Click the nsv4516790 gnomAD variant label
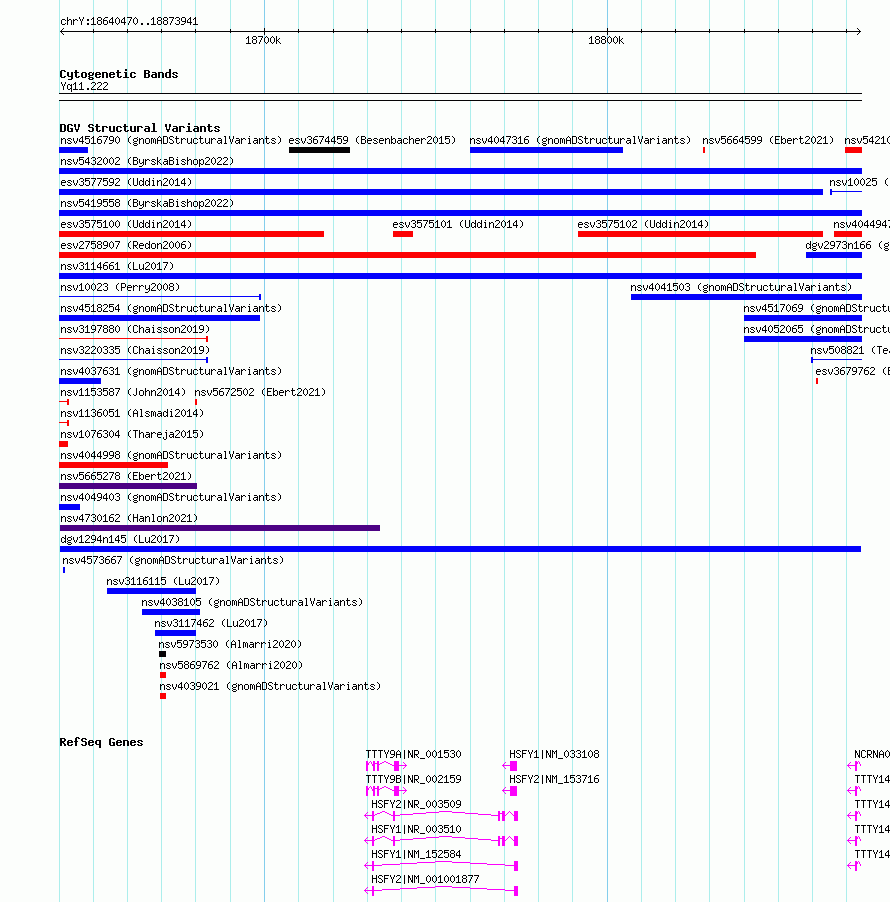The width and height of the screenshot is (890, 902). tap(171, 140)
